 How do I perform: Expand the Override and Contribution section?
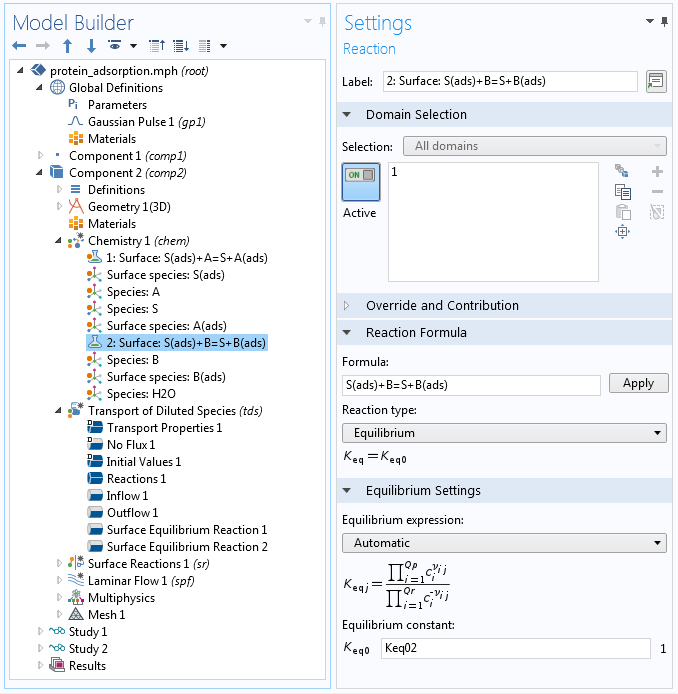coord(347,305)
